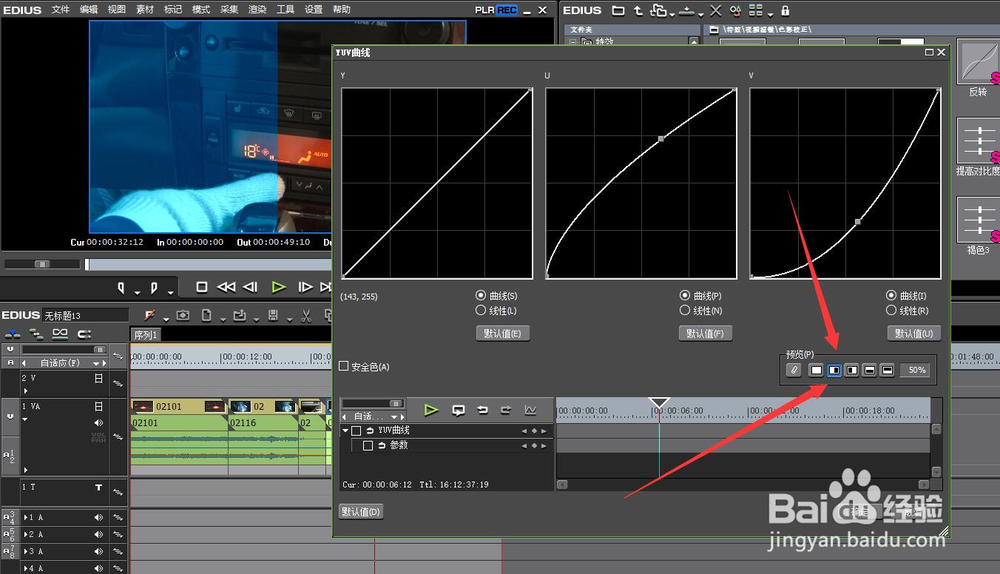This screenshot has height=574, width=1000.
Task: Select left-half split preview mode
Action: click(x=834, y=370)
